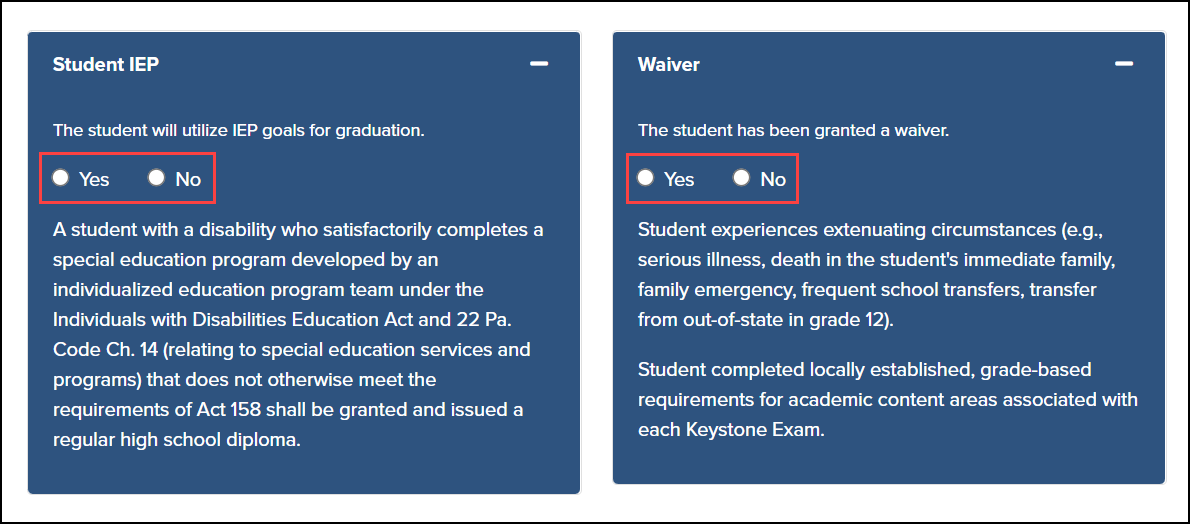The width and height of the screenshot is (1190, 524).
Task: Click the "No" label text under Waiver
Action: tap(773, 179)
